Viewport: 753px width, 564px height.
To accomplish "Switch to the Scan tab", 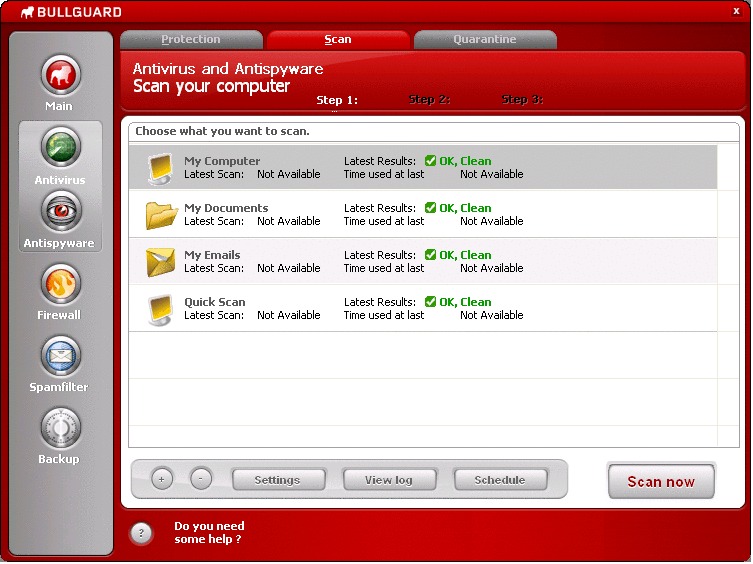I will click(x=338, y=39).
